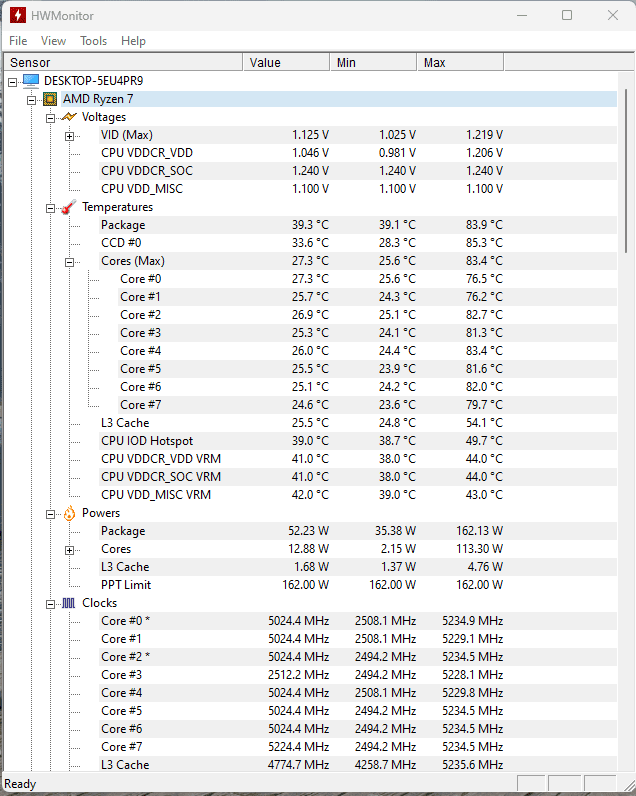636x796 pixels.
Task: Select the CPU VDDCR_VDD VRM row
Action: point(358,459)
